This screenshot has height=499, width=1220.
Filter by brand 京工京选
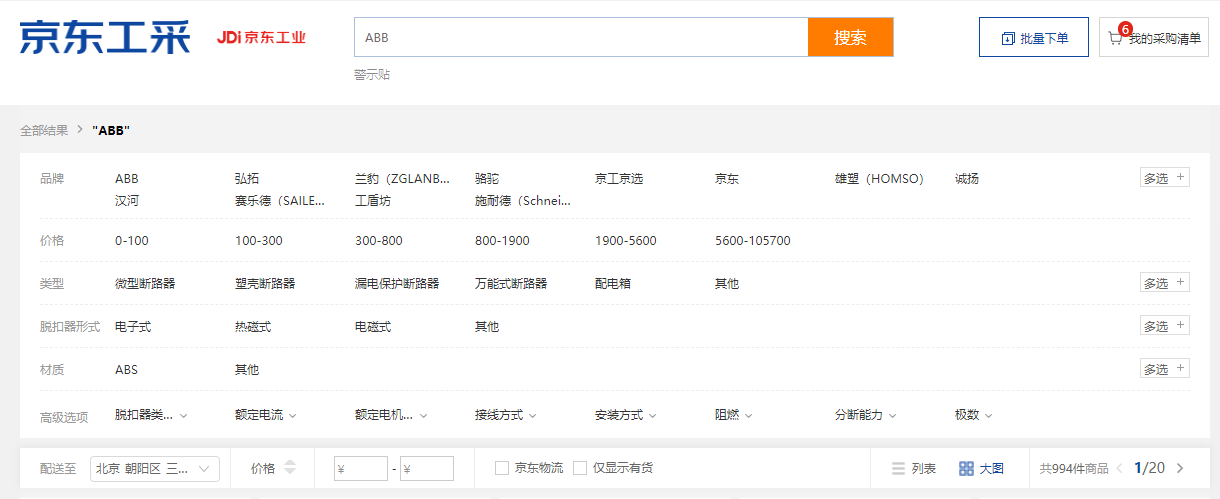(x=619, y=179)
